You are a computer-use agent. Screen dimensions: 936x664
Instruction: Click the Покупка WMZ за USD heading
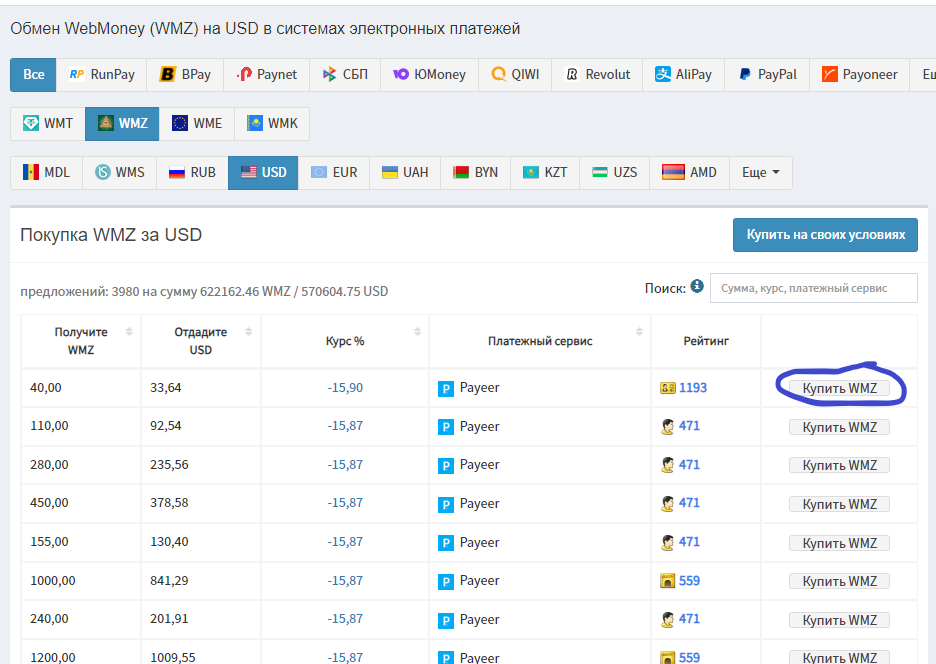coord(111,235)
